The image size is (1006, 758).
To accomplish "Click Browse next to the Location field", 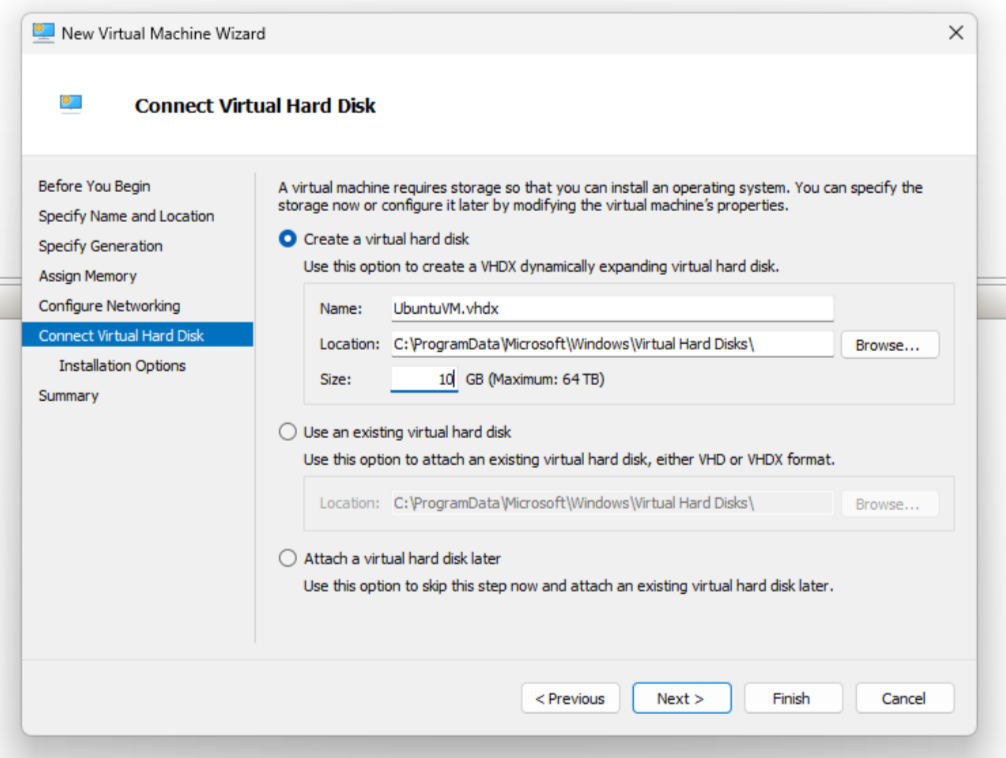I will click(x=889, y=344).
